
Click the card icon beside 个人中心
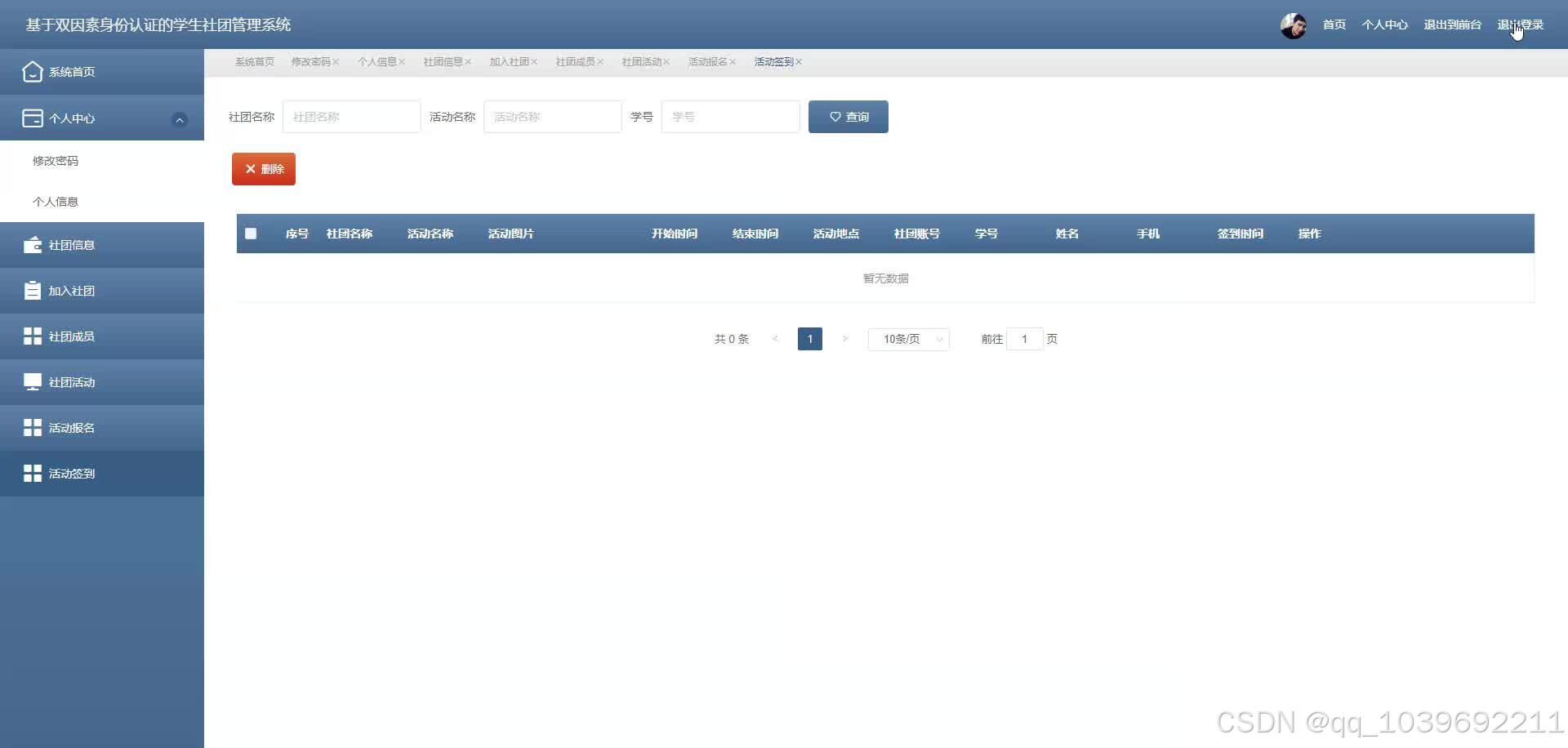[x=32, y=118]
